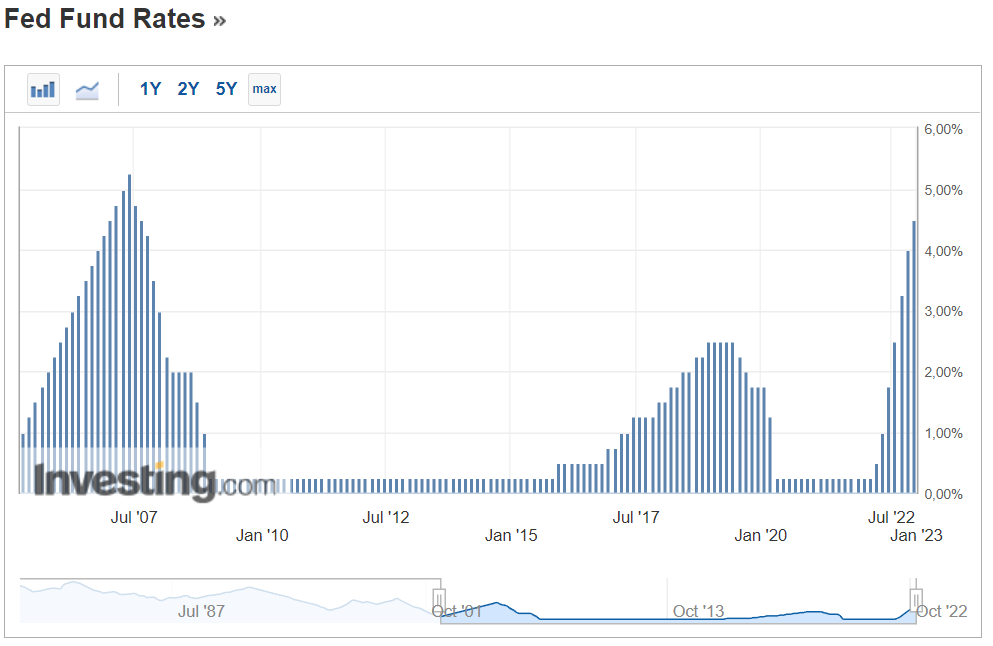Click the max range button
Viewport: 993px width, 646px height.
264,89
